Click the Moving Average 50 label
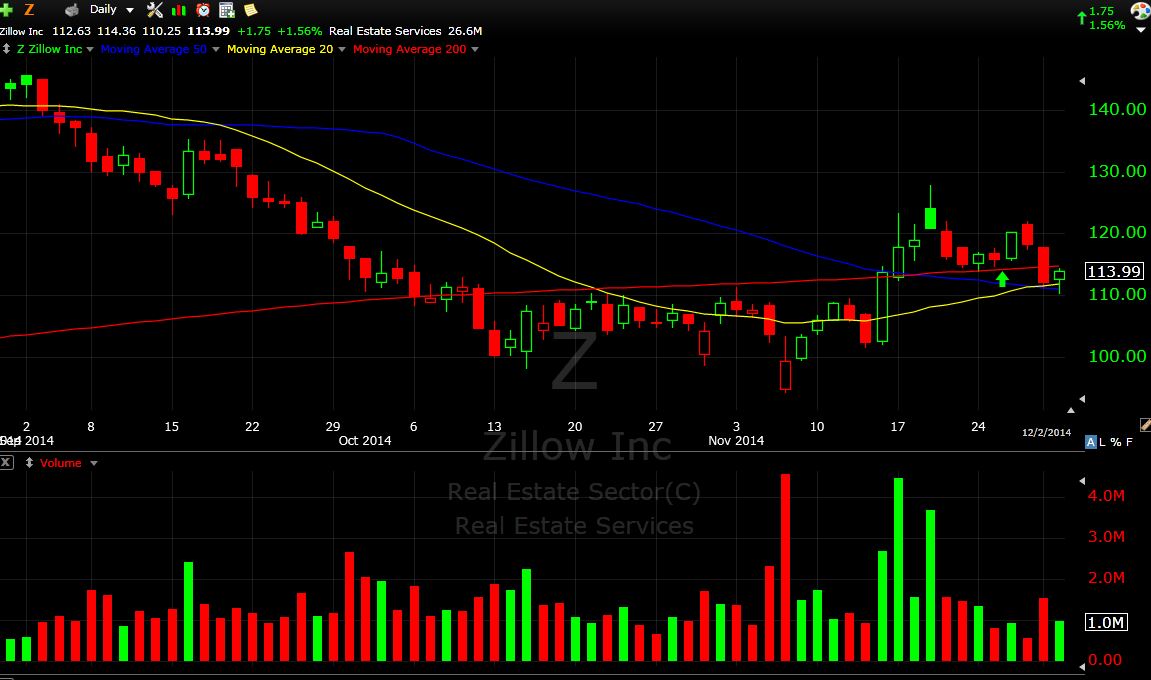Viewport: 1151px width, 680px height. click(x=153, y=49)
